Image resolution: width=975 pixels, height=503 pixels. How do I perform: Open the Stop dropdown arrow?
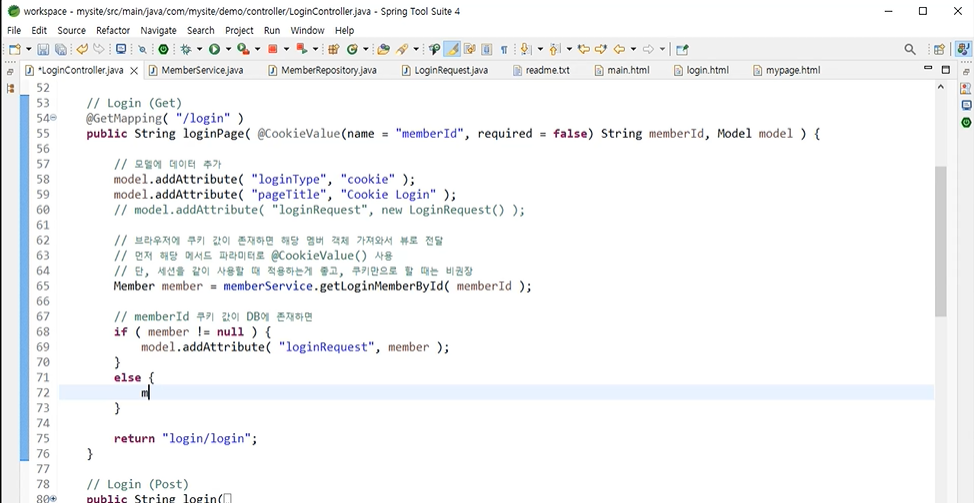pyautogui.click(x=286, y=49)
